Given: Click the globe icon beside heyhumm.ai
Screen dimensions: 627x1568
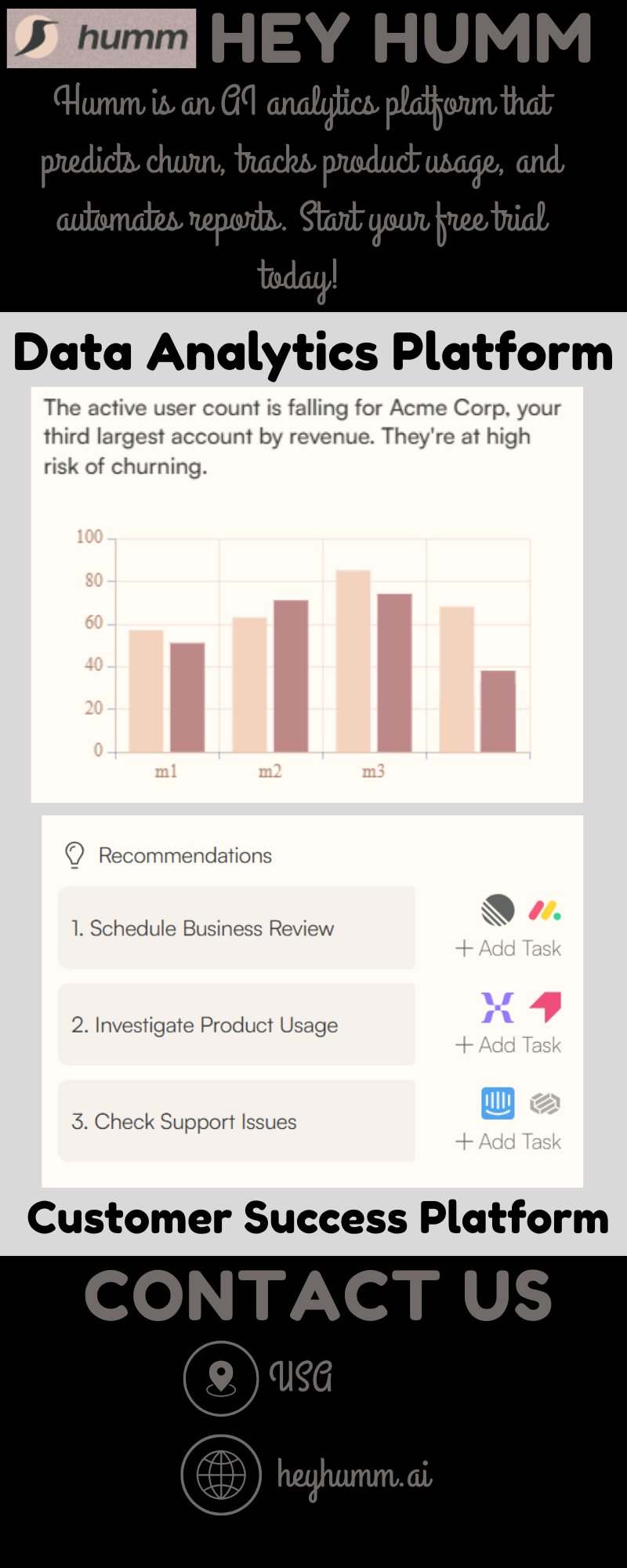Looking at the screenshot, I should (x=221, y=1475).
